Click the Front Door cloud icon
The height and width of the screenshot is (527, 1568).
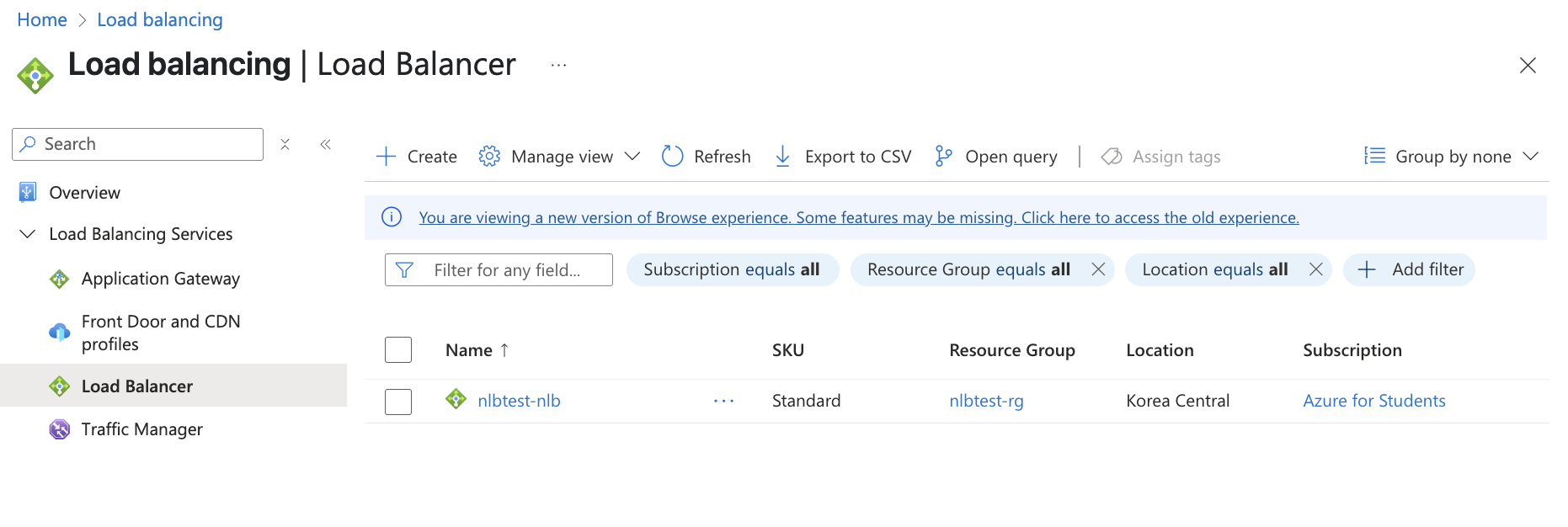(59, 332)
